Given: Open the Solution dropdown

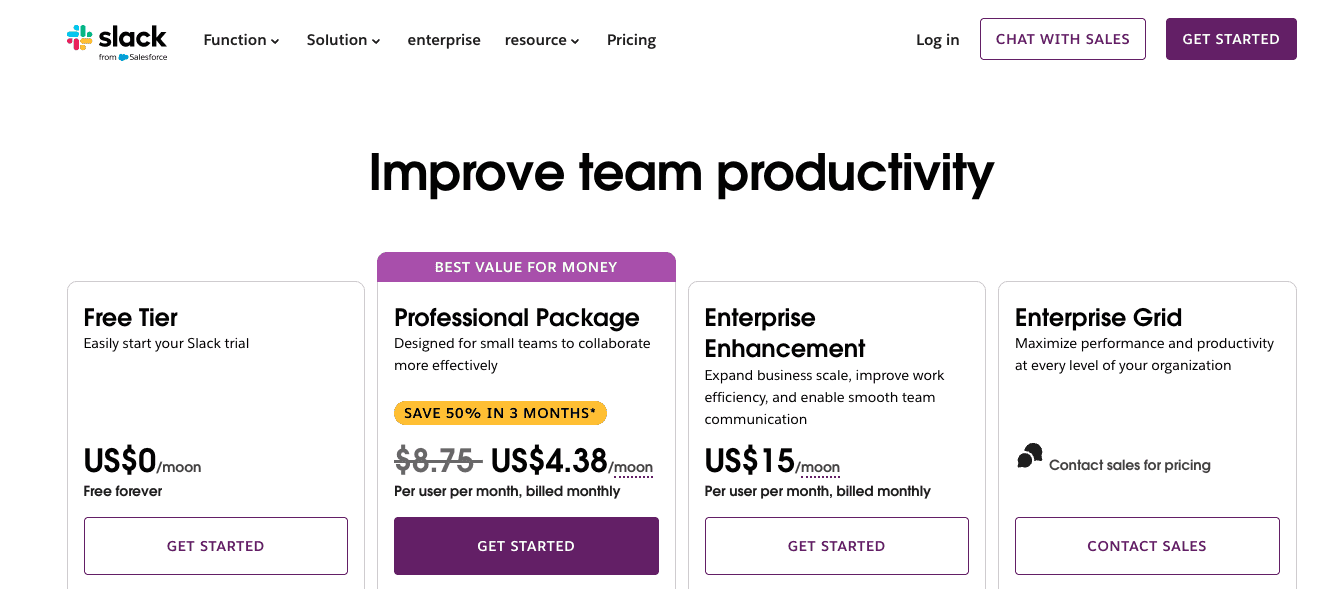Looking at the screenshot, I should coord(342,40).
